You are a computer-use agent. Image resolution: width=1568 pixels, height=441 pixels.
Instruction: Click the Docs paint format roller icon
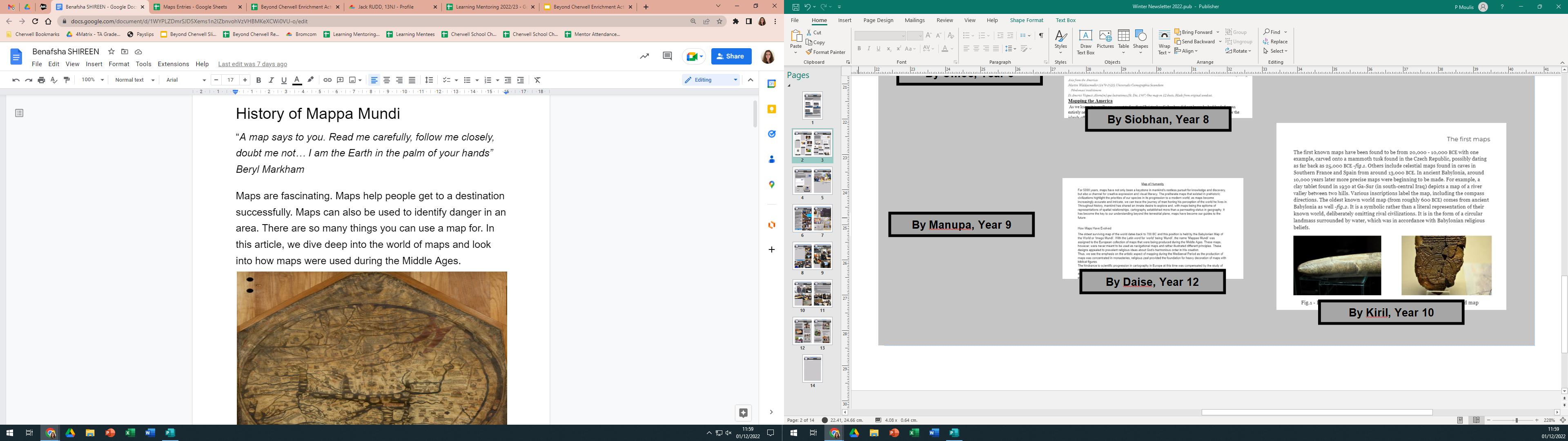tap(67, 80)
